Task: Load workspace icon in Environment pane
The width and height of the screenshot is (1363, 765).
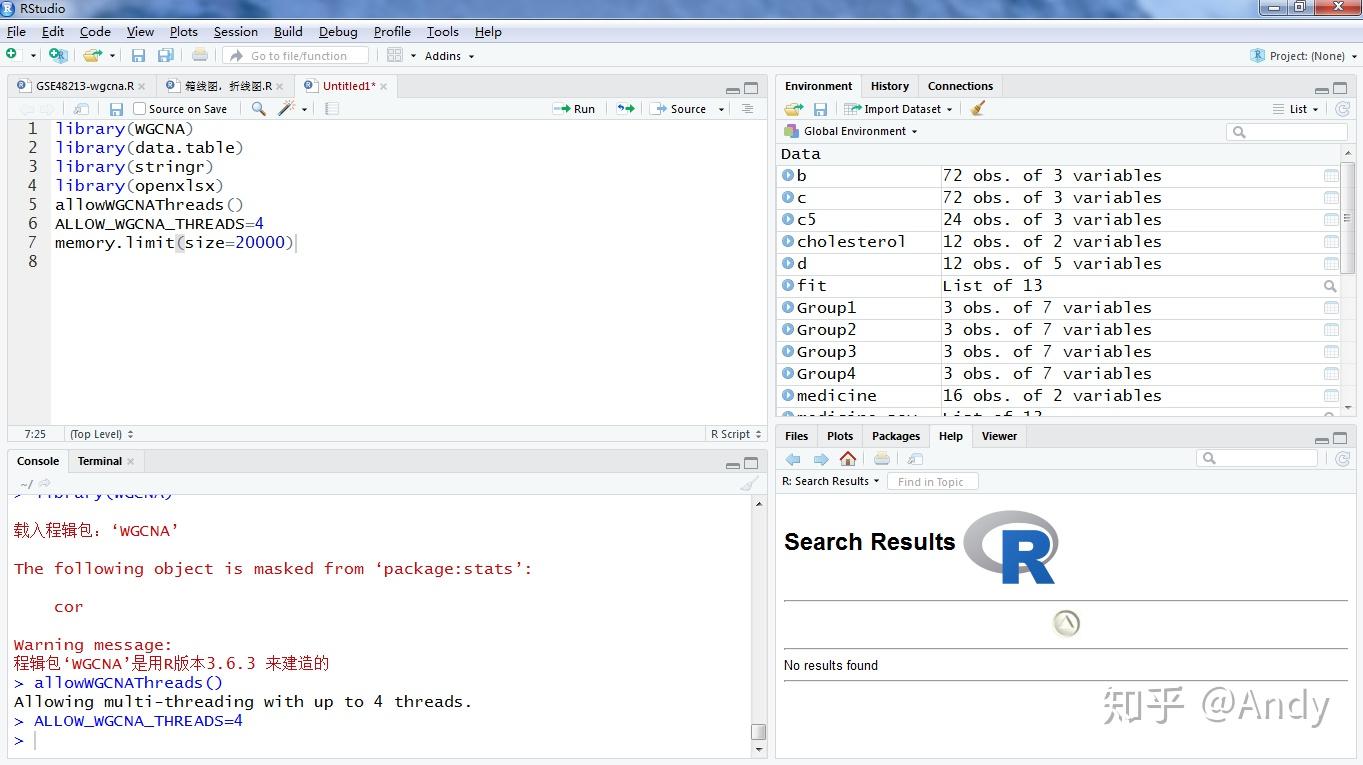Action: click(794, 109)
